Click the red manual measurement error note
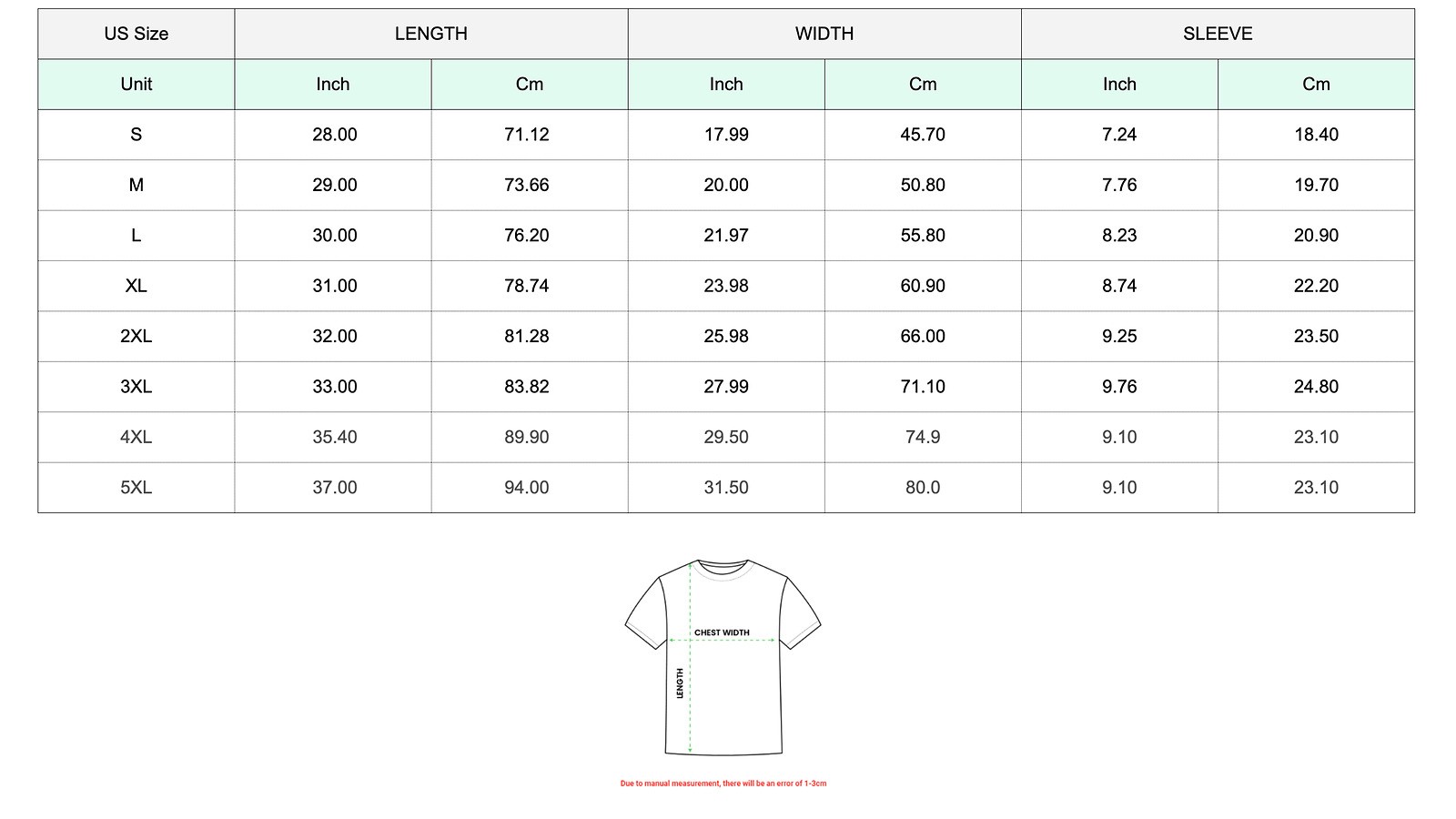The image size is (1456, 819). [723, 784]
